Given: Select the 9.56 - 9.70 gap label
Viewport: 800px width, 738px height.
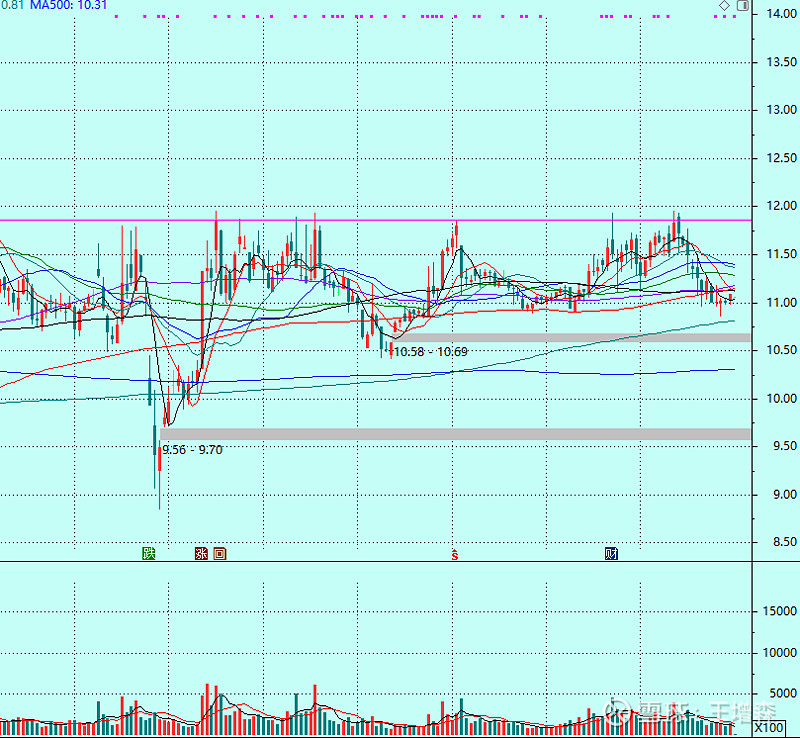Looking at the screenshot, I should click(192, 450).
